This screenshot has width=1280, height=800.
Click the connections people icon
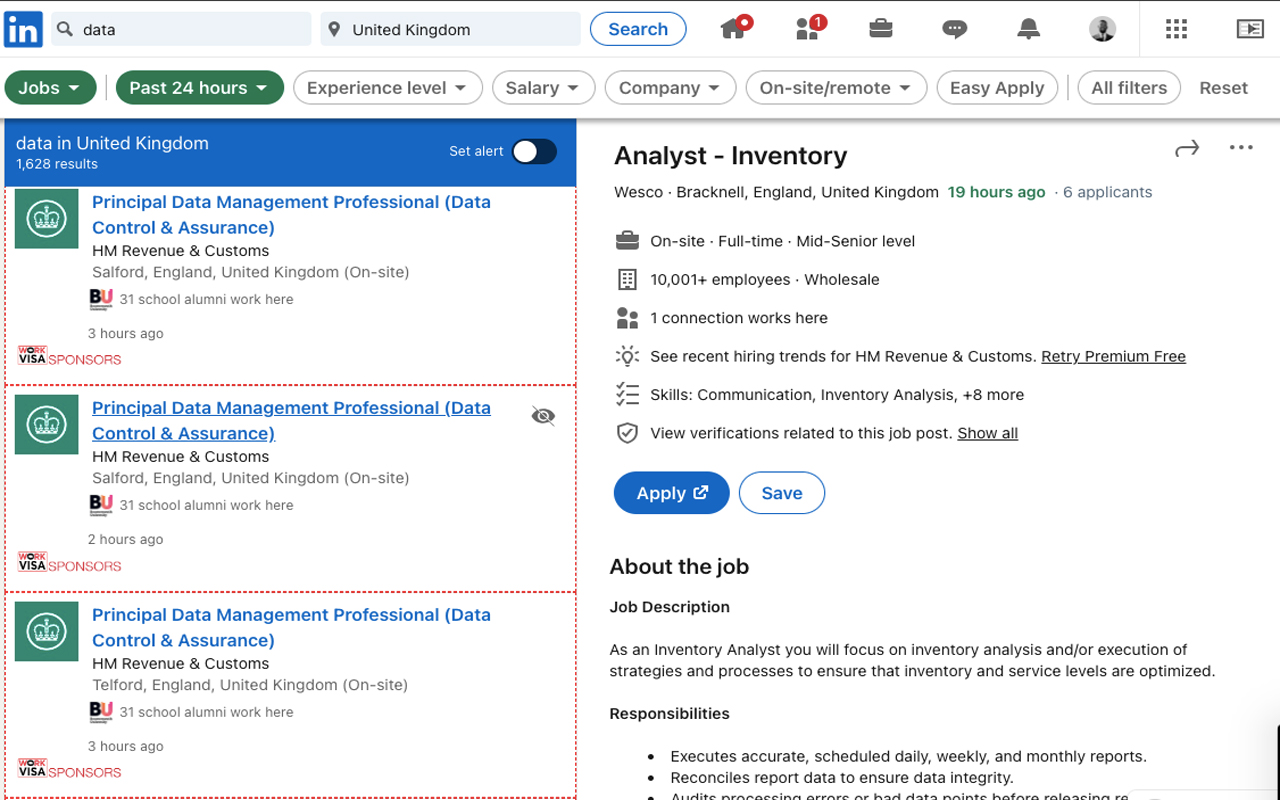627,318
